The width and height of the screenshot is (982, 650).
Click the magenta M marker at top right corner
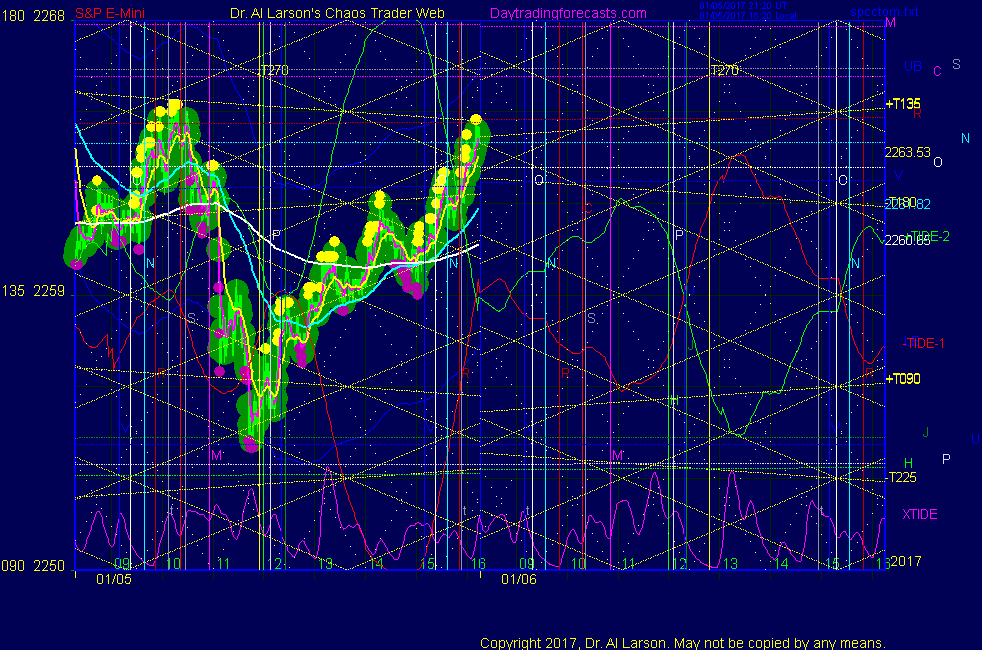coord(890,22)
